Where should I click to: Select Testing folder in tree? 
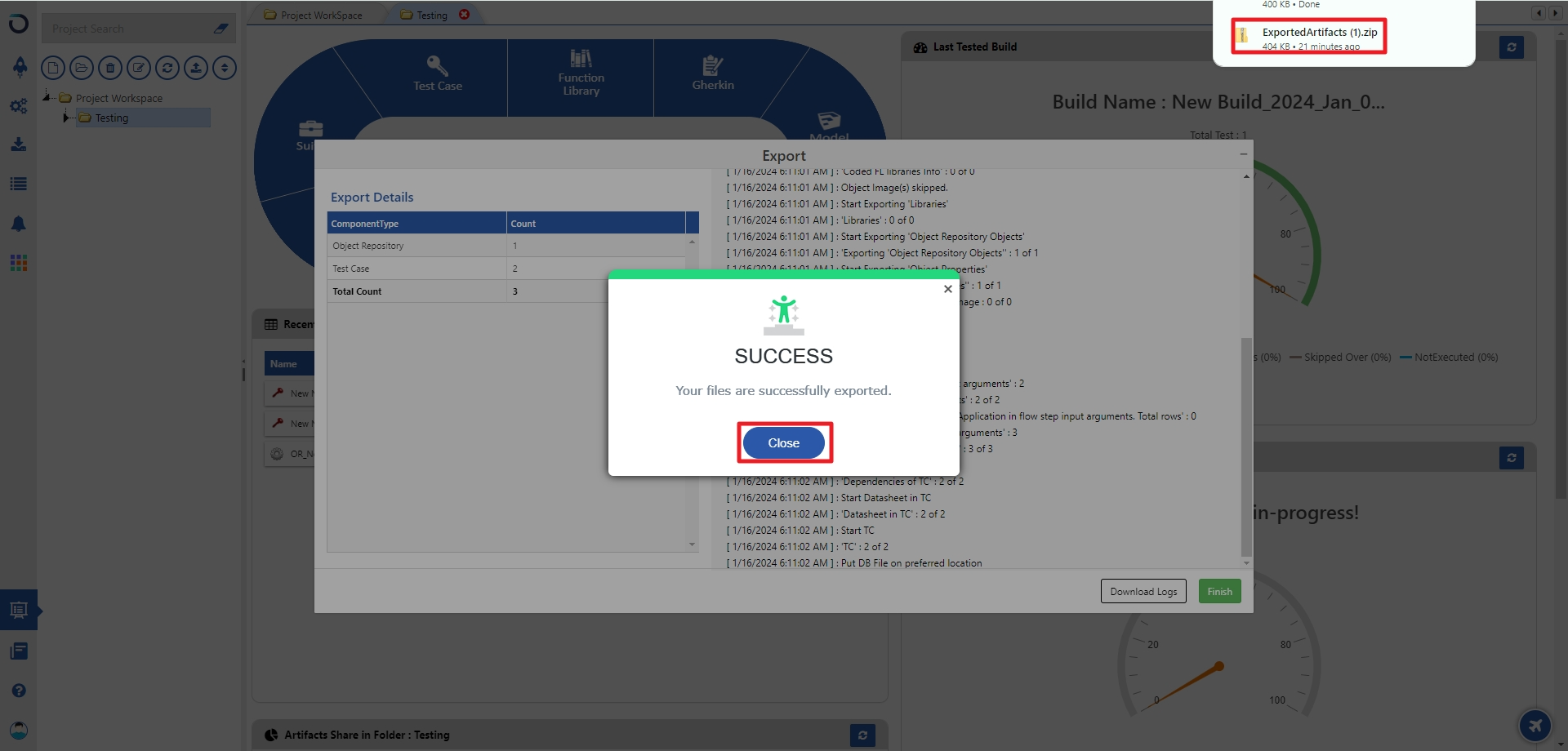click(x=112, y=118)
